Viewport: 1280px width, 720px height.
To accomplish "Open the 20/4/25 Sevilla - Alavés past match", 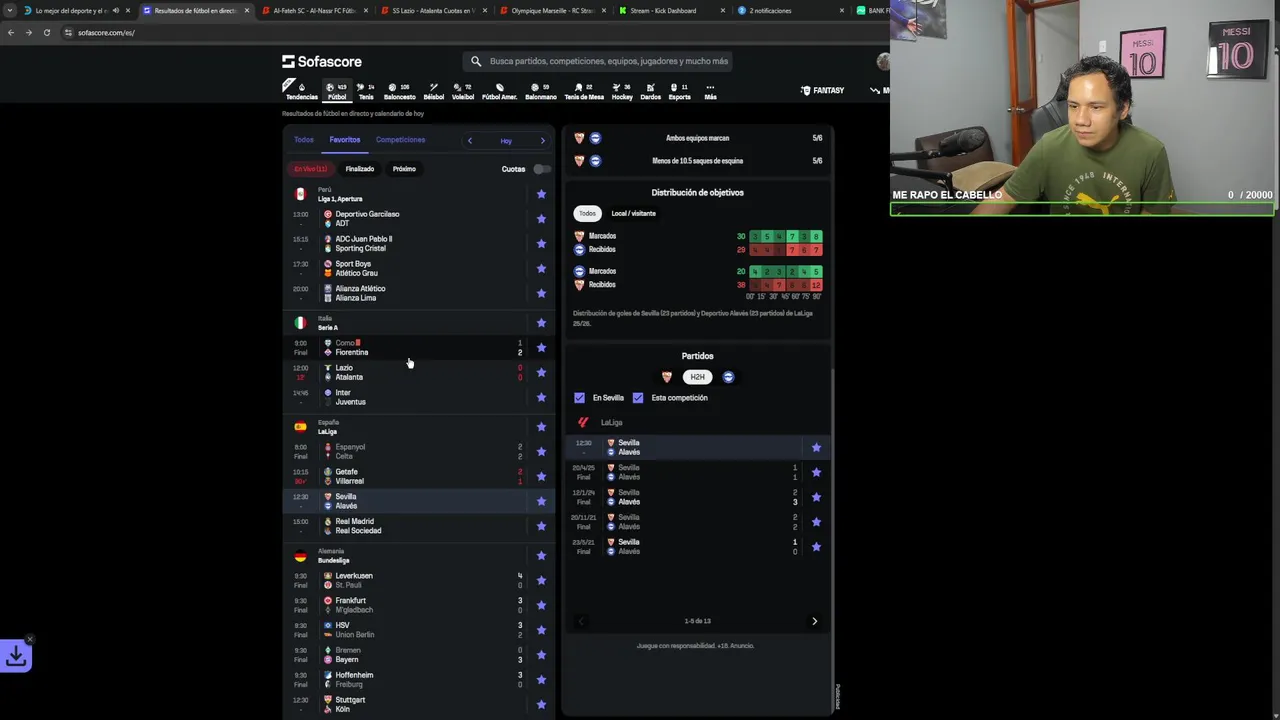I will pos(697,472).
